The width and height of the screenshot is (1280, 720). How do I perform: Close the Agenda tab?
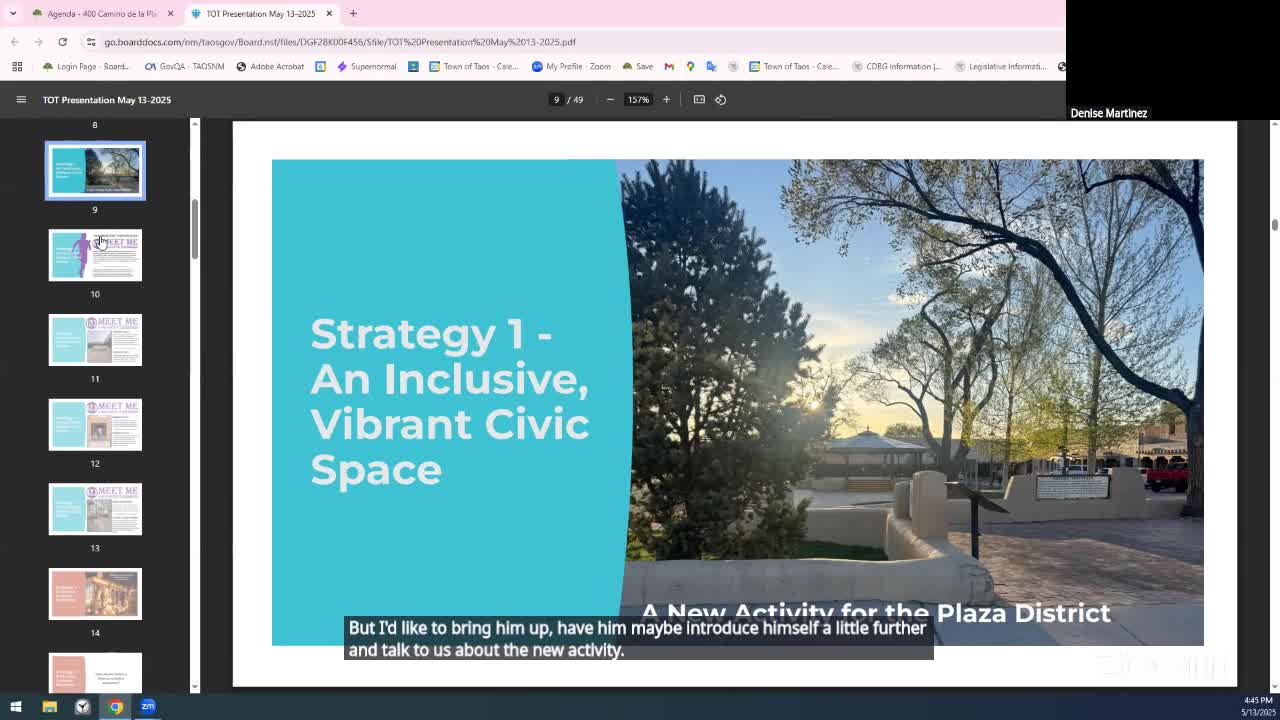pos(170,13)
